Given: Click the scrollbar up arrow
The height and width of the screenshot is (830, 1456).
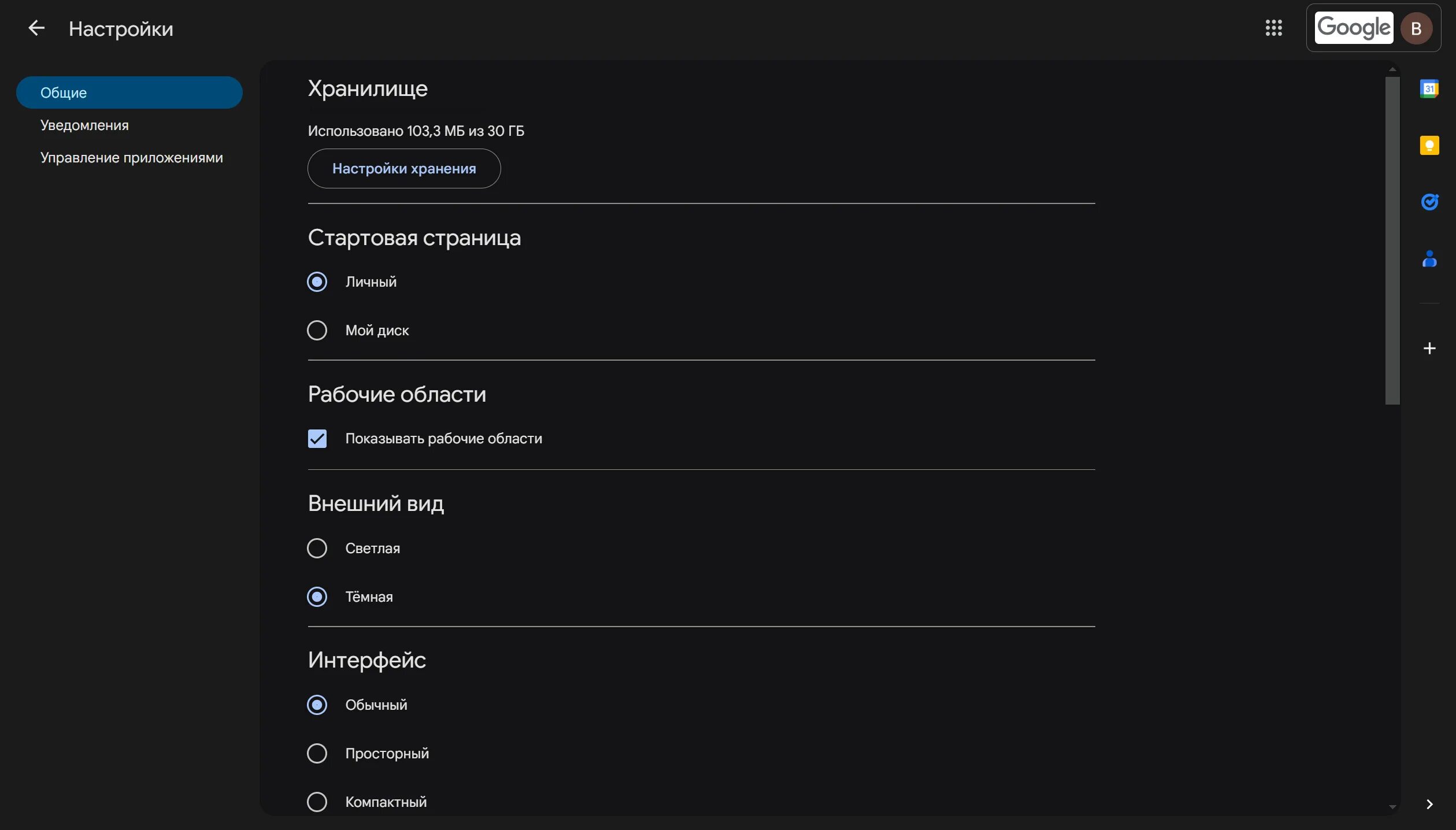Looking at the screenshot, I should tap(1392, 69).
